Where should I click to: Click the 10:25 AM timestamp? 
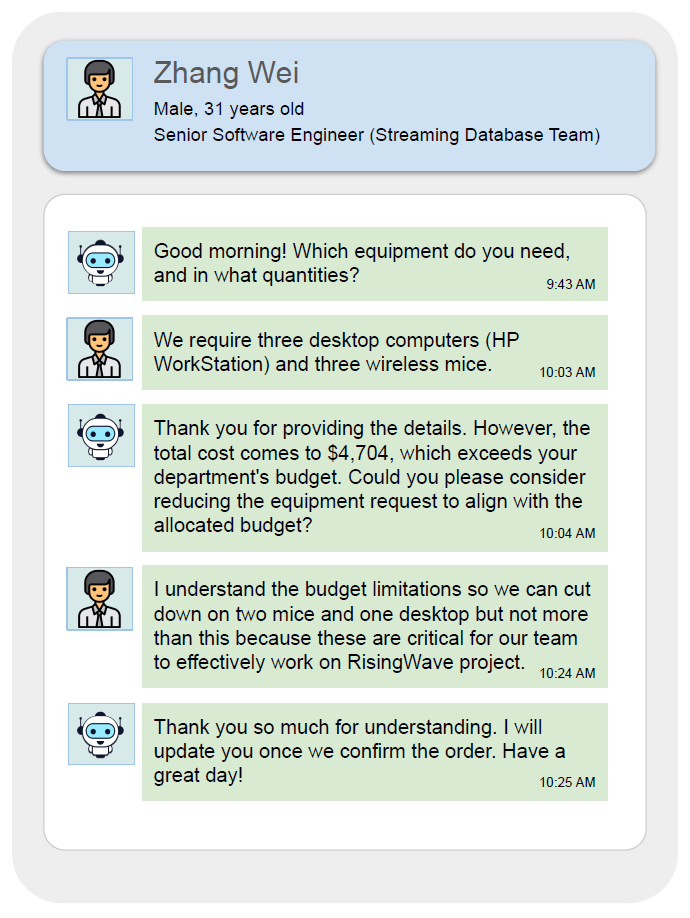(567, 783)
